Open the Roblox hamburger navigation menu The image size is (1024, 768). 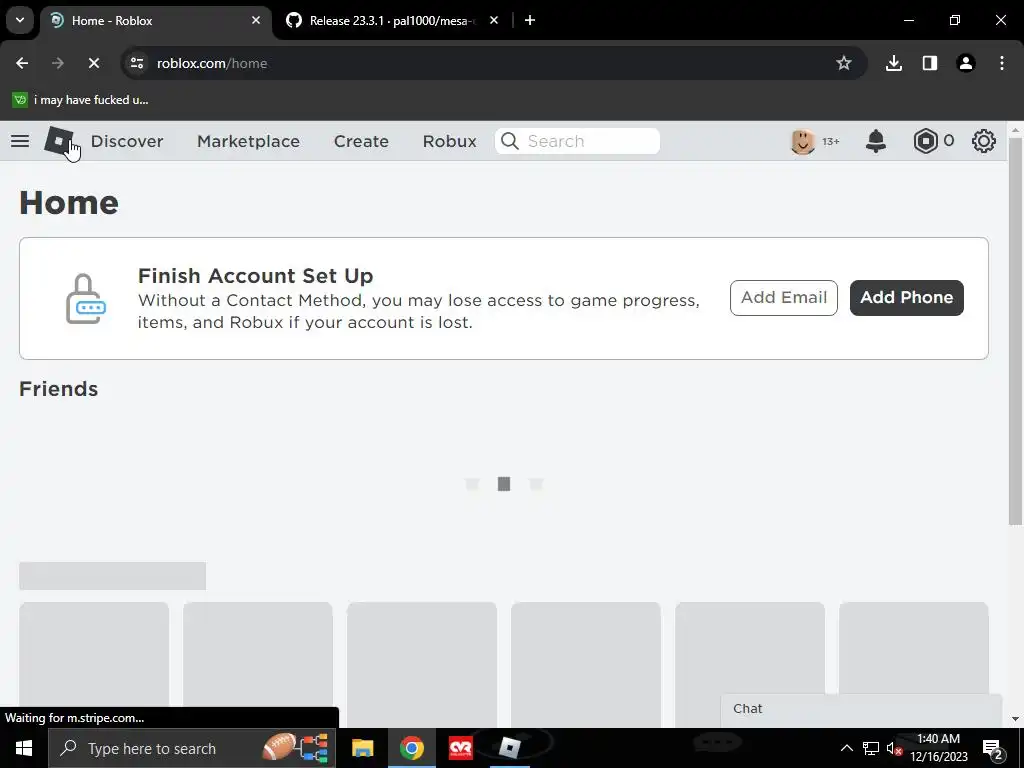coord(20,141)
